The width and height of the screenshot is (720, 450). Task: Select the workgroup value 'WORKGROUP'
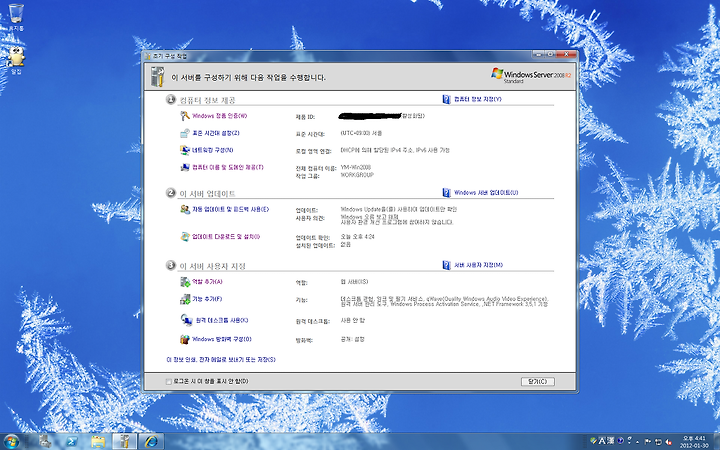[x=357, y=175]
